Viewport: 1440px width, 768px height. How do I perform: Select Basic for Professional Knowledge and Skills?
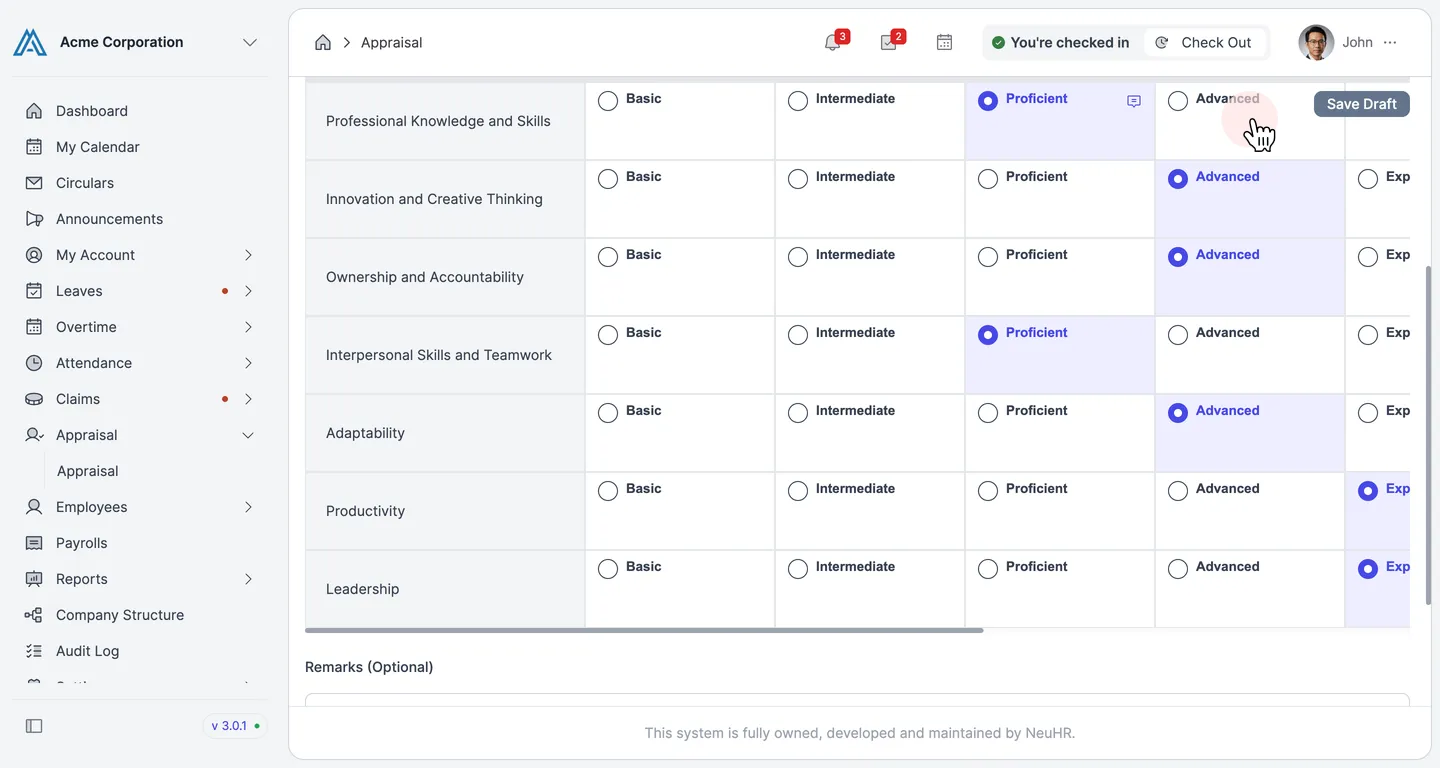tap(608, 101)
